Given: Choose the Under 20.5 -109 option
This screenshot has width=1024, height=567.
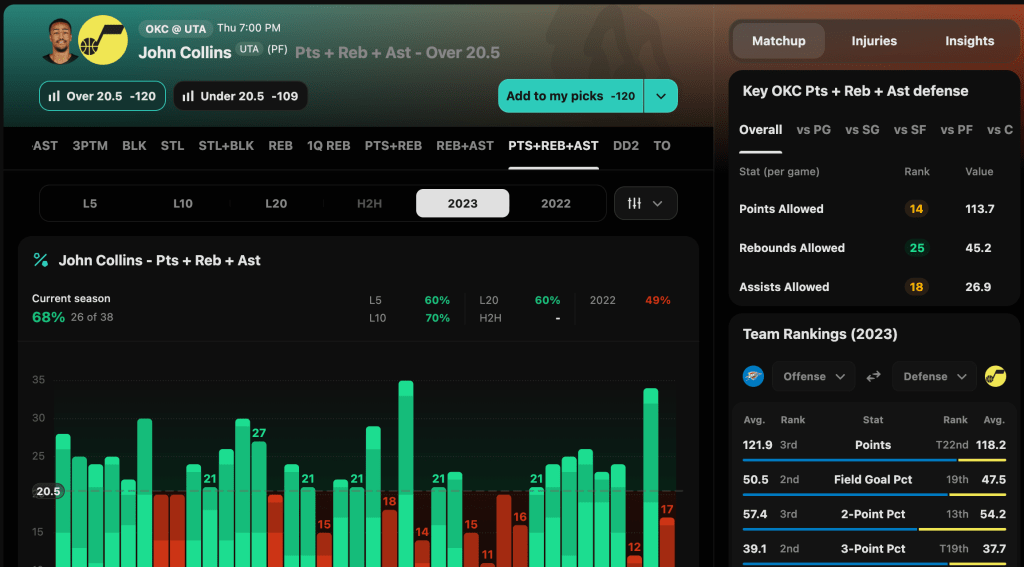Looking at the screenshot, I should (x=240, y=96).
